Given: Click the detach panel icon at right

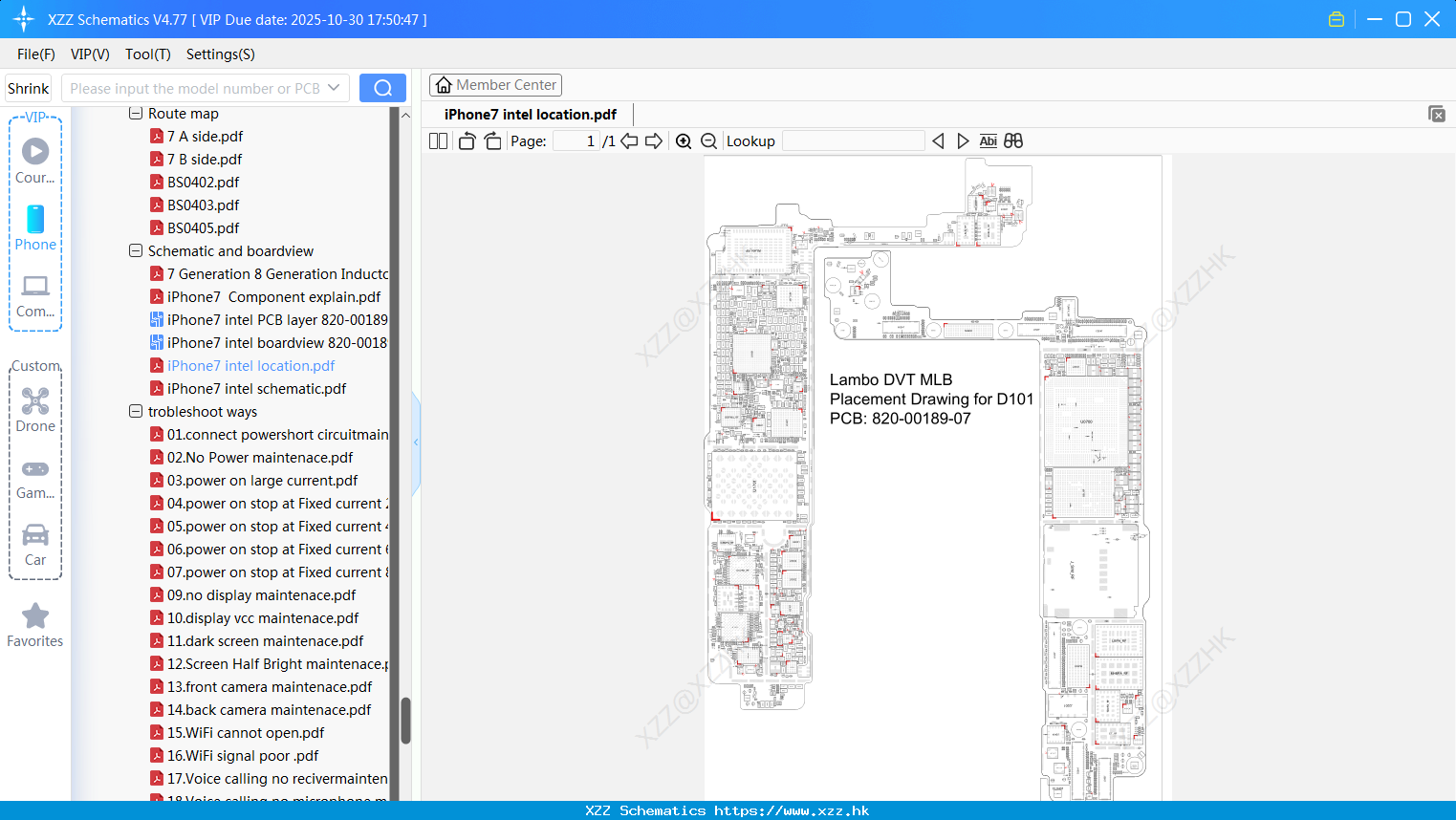Looking at the screenshot, I should 1437,114.
